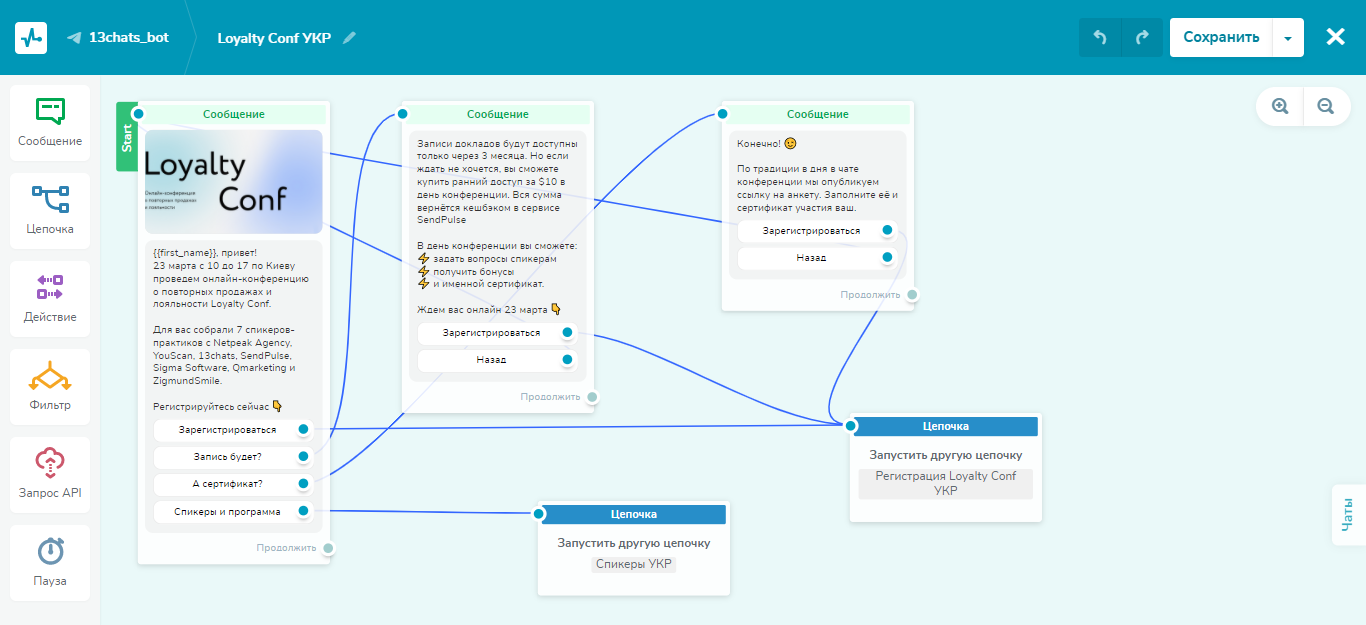Click the Спикеры УКР flow name
The image size is (1366, 625).
[x=634, y=564]
